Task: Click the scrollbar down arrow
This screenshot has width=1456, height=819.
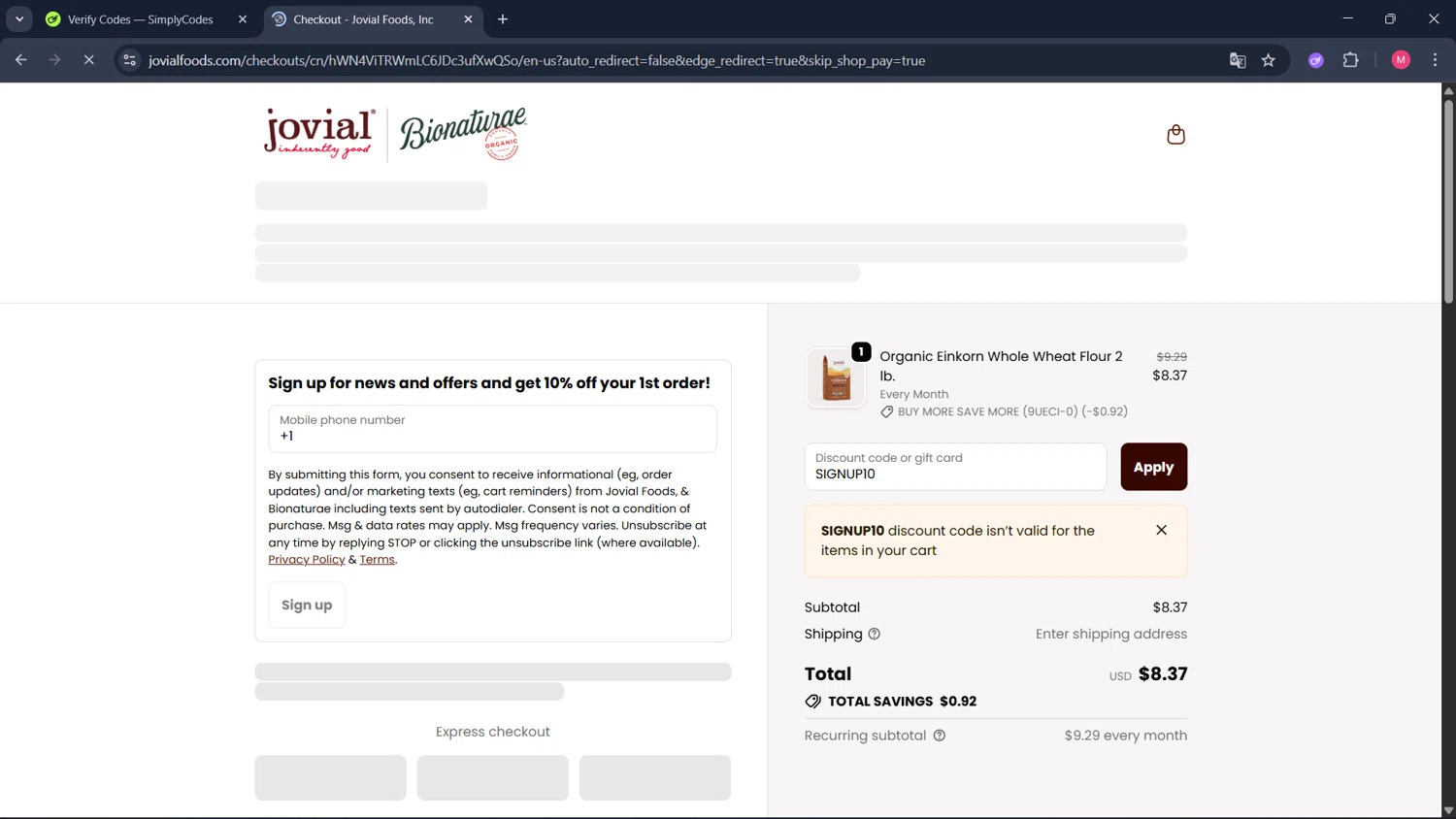Action: [x=1448, y=811]
